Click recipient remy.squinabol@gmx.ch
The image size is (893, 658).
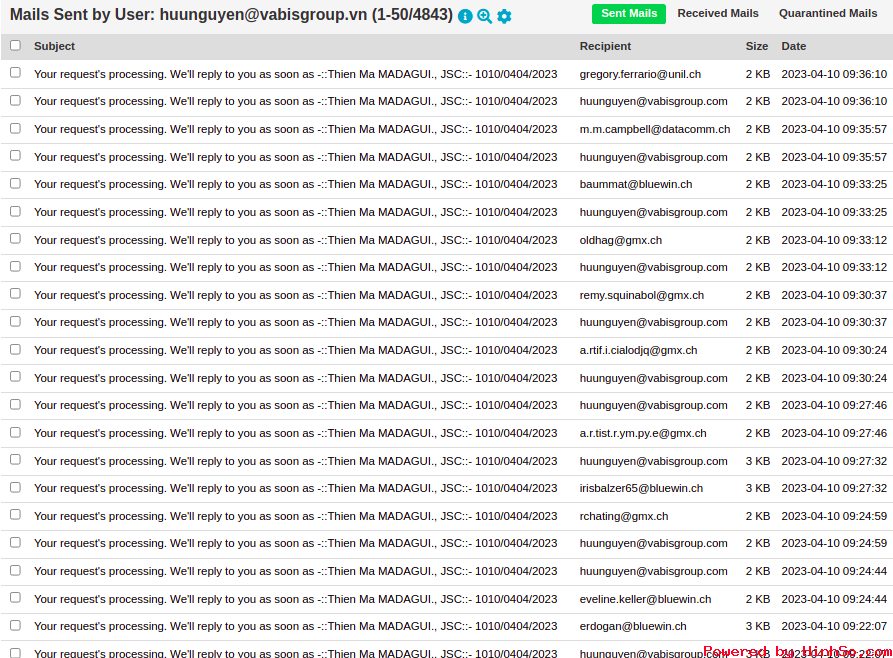pyautogui.click(x=642, y=295)
